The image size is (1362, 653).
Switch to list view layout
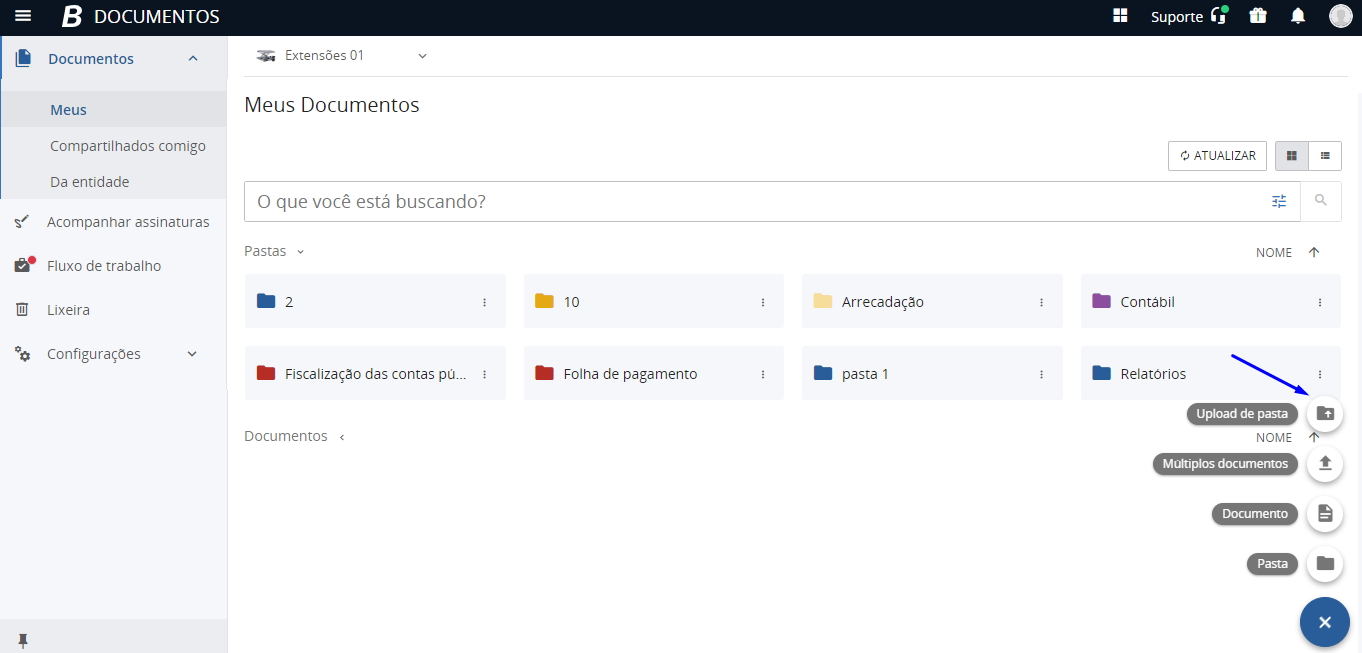pos(1325,156)
